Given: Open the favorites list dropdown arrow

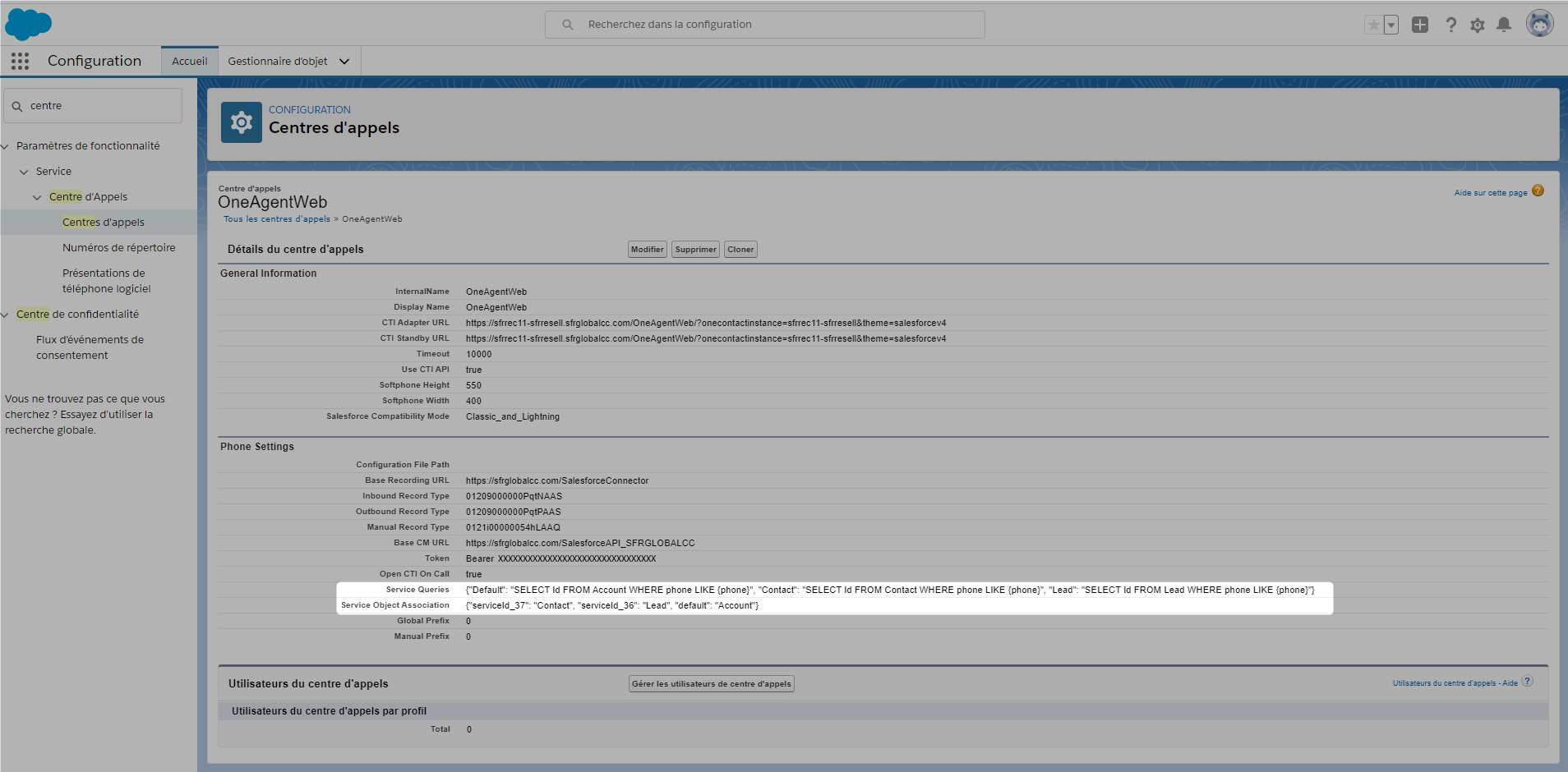Looking at the screenshot, I should [1391, 25].
